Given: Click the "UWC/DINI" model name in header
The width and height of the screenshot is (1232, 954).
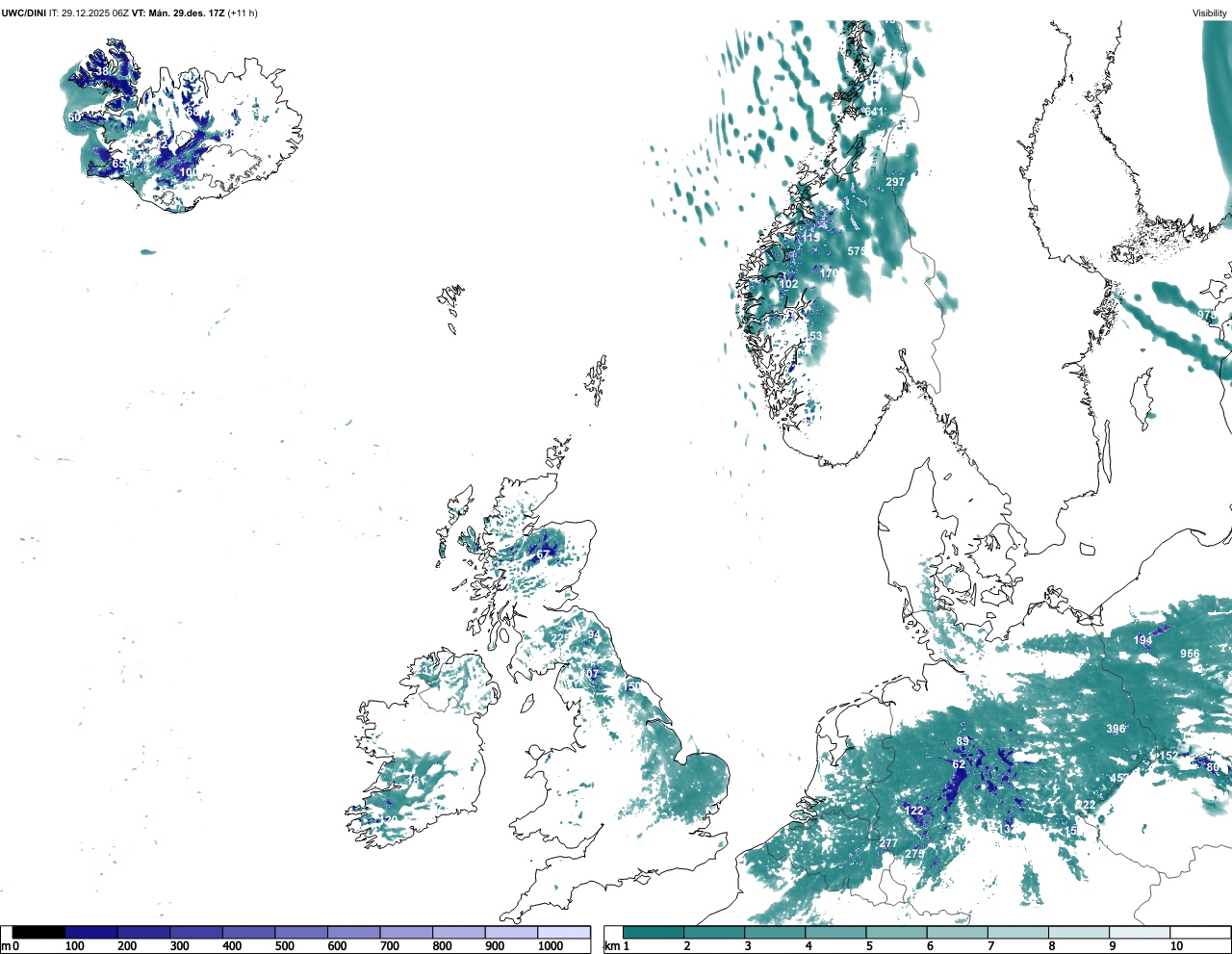Looking at the screenshot, I should point(24,13).
